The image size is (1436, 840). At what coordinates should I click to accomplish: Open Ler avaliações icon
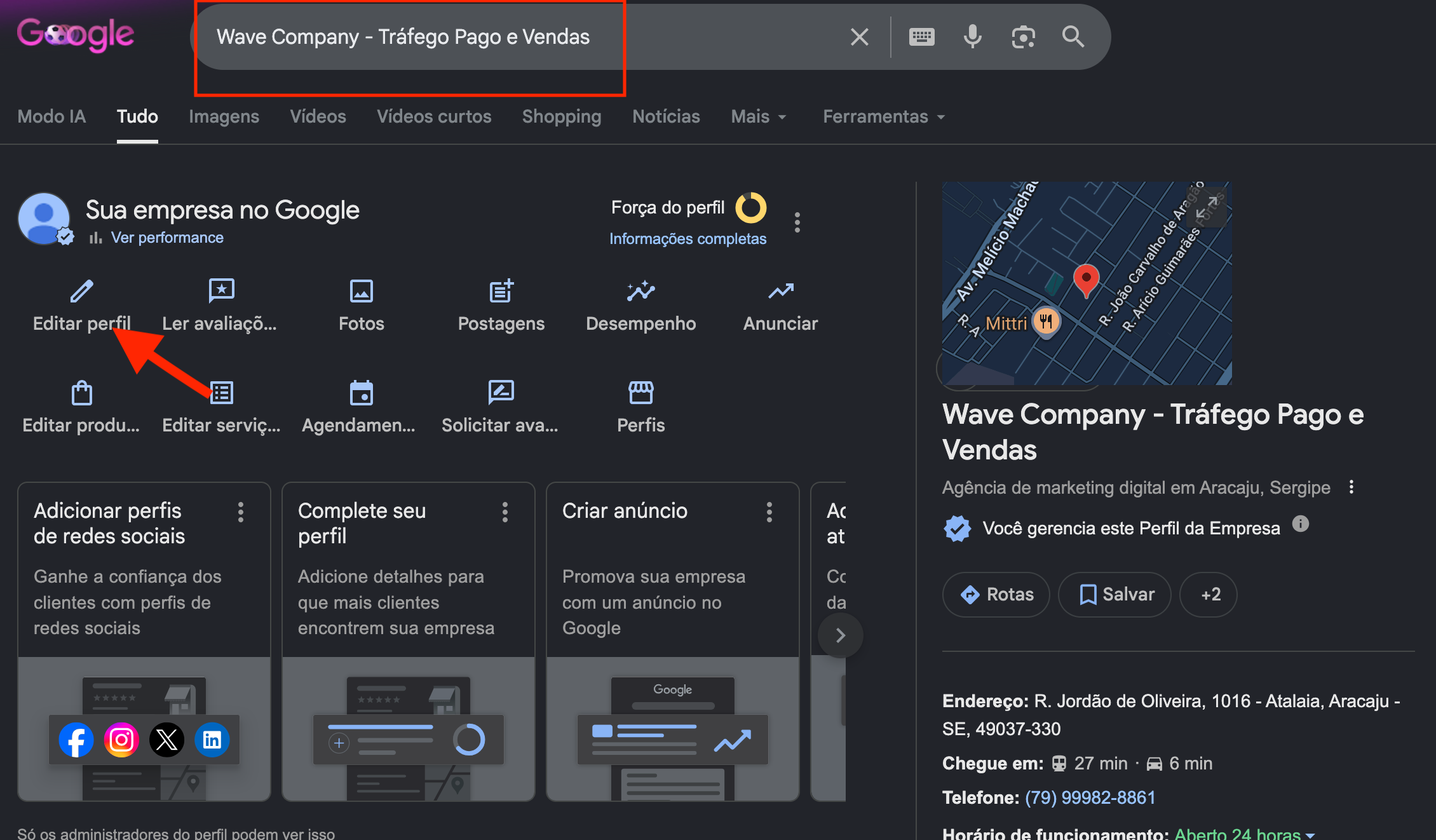pos(222,291)
